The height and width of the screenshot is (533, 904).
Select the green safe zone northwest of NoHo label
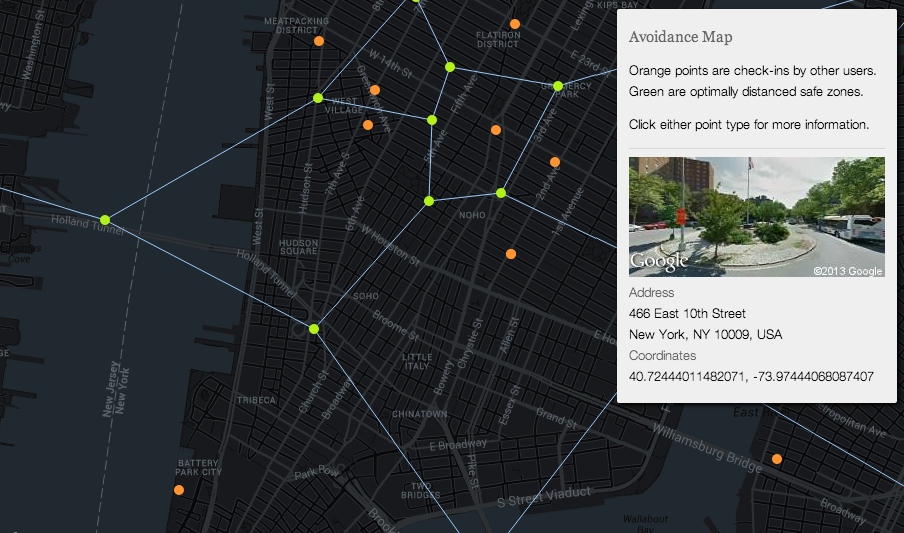[x=428, y=201]
